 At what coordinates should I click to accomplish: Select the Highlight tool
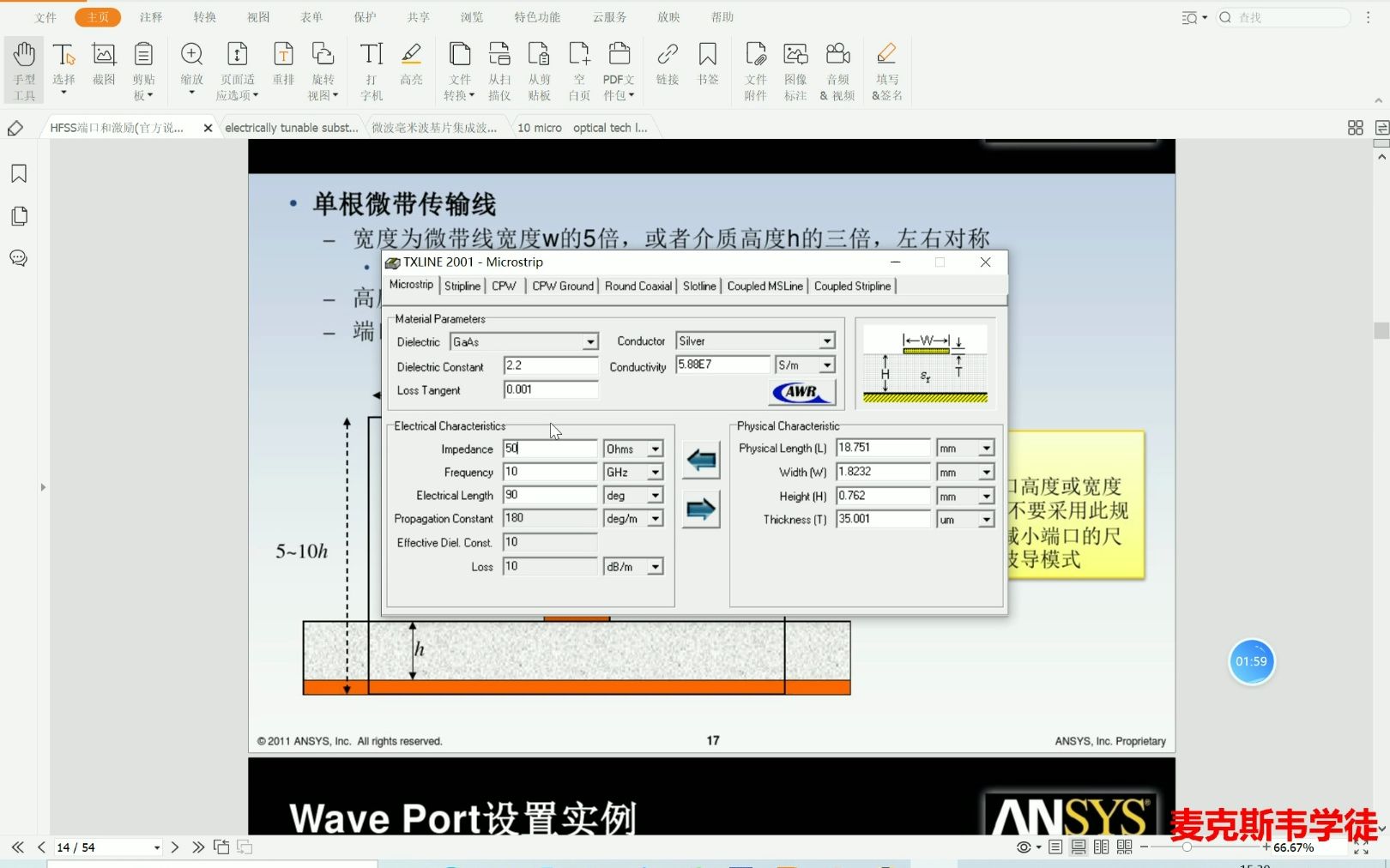412,64
